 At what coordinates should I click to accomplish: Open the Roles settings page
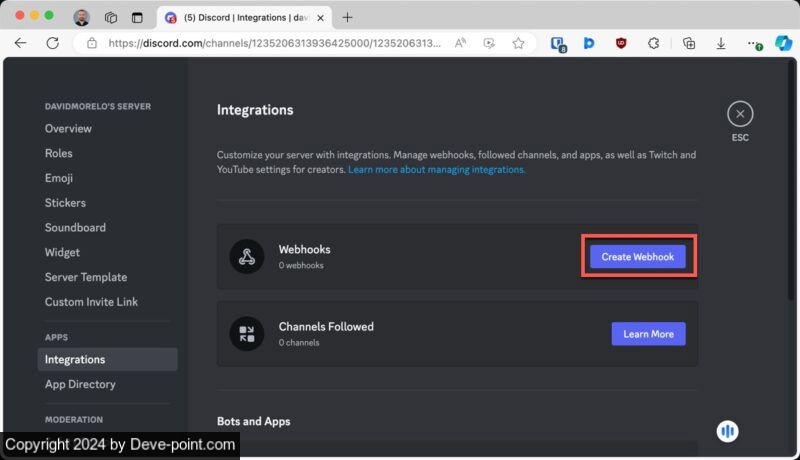(59, 153)
